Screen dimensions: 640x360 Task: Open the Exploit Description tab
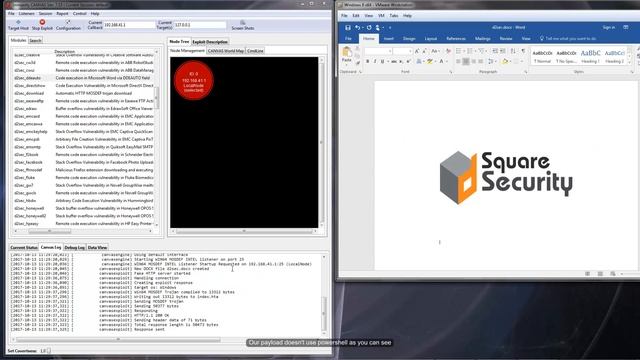210,42
